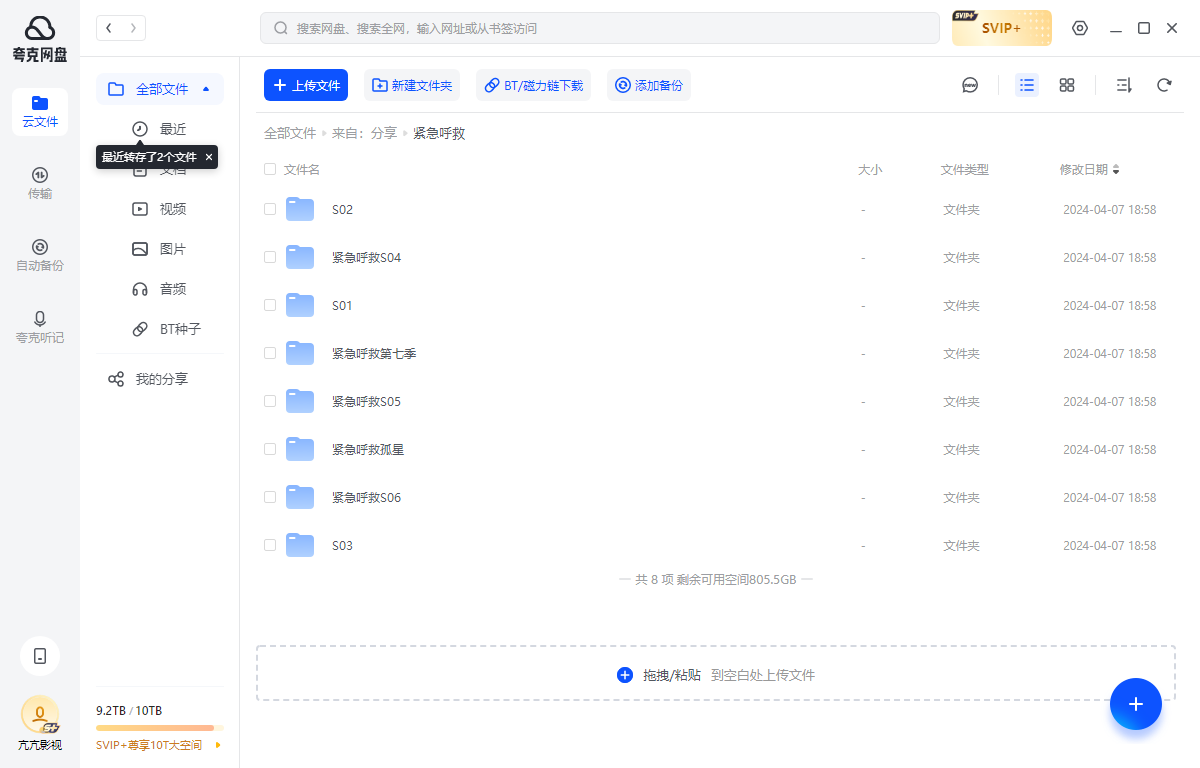Open the 传输 (transfer) panel icon
This screenshot has height=768, width=1200.
click(40, 183)
